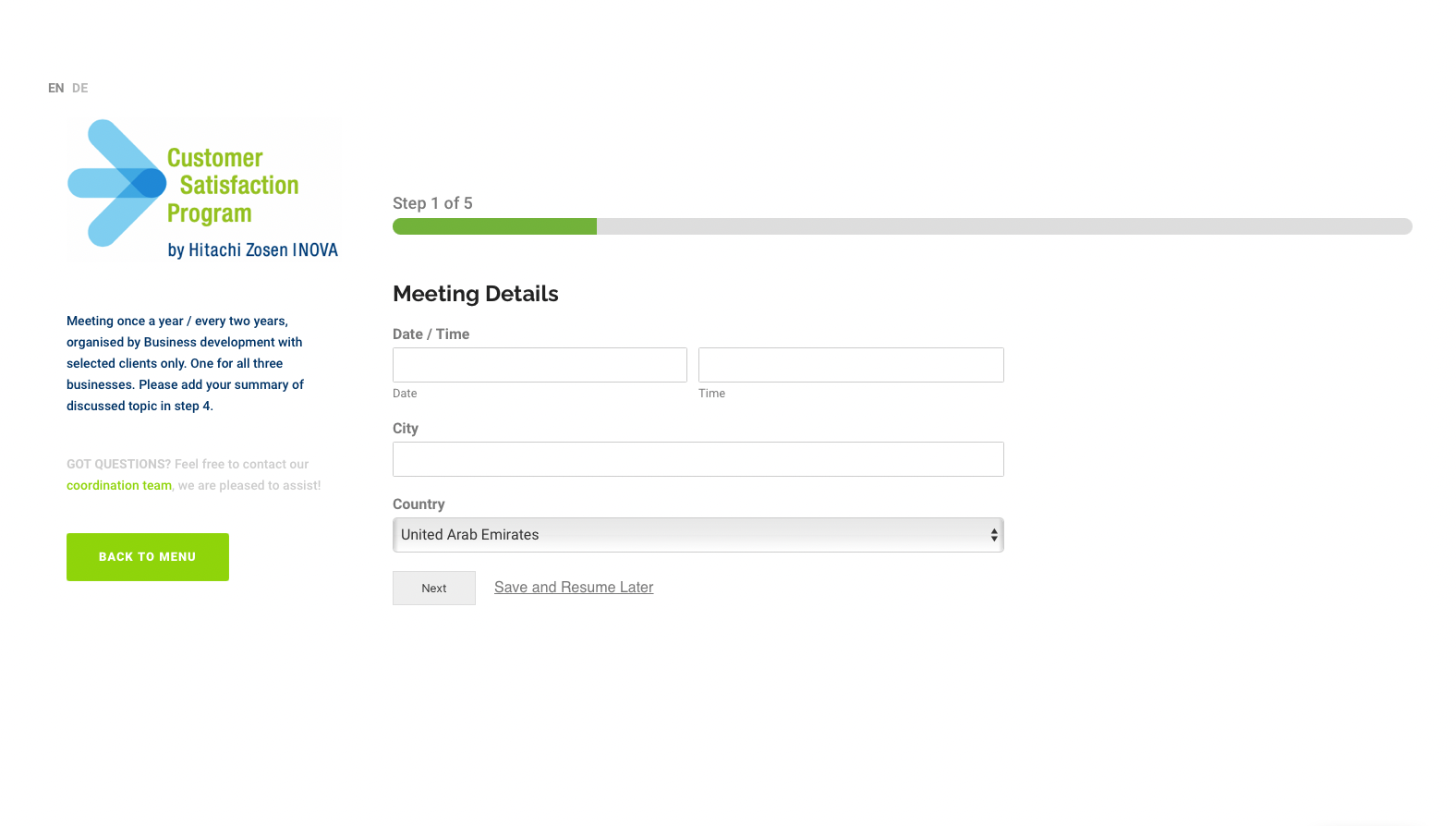Open the coordination team link
Screen dimensions: 1456x826
pyautogui.click(x=119, y=486)
